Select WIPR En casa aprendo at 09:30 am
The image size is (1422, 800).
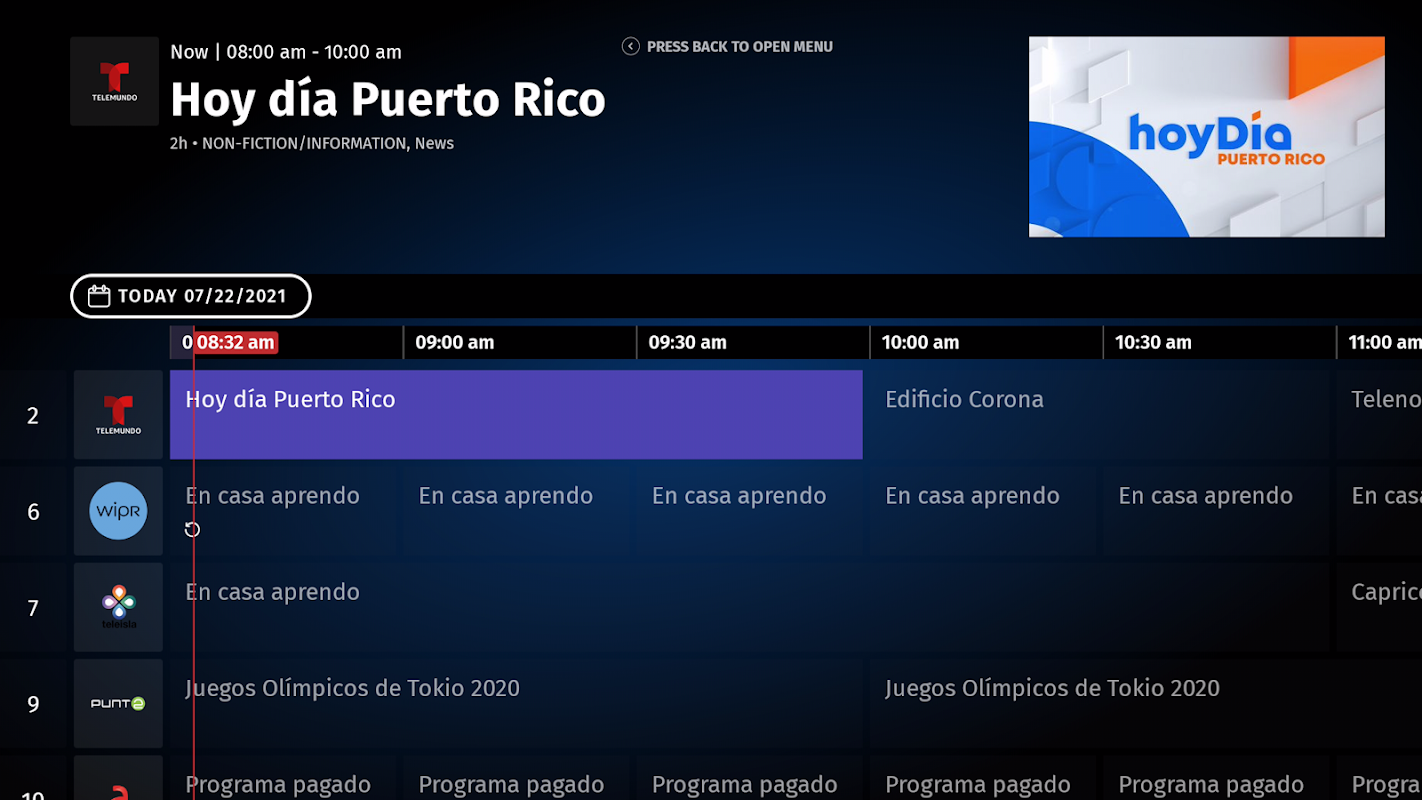[750, 511]
